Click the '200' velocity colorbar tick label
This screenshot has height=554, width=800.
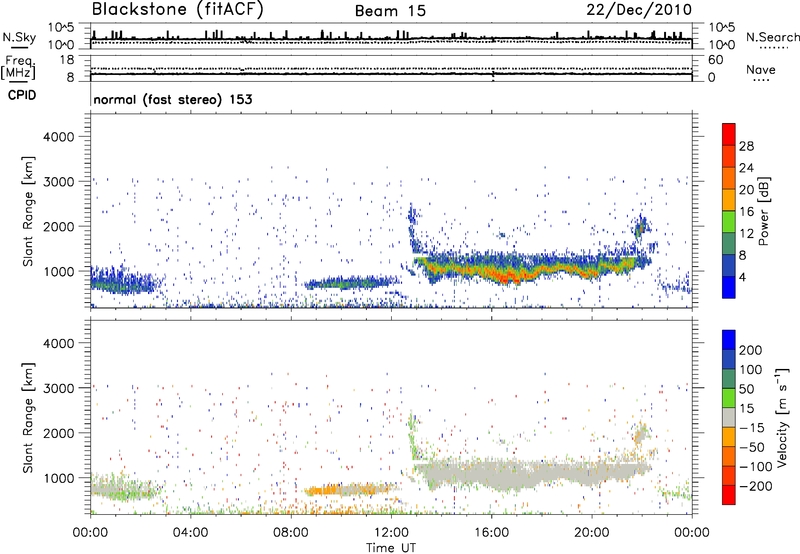(751, 350)
